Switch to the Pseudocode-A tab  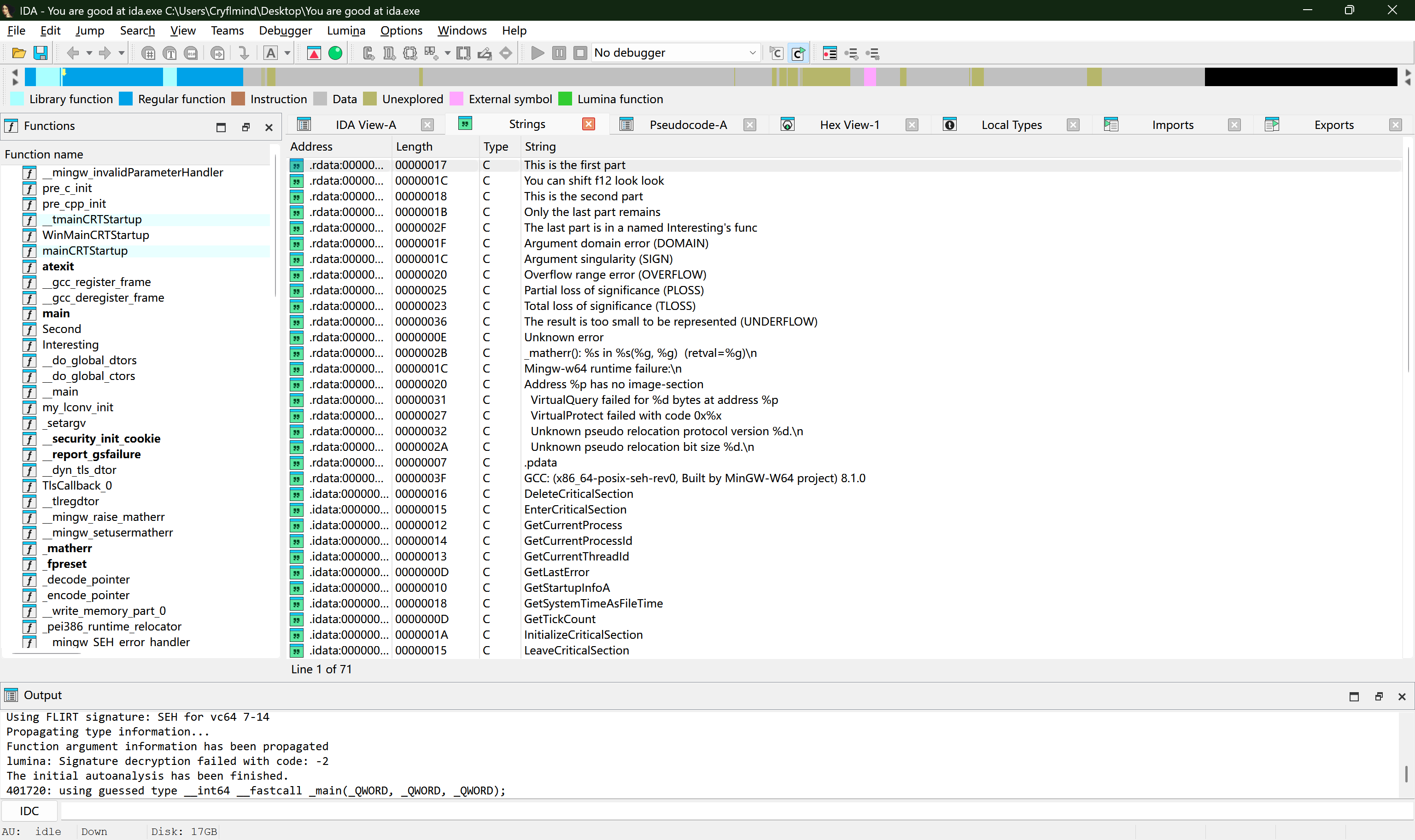688,124
